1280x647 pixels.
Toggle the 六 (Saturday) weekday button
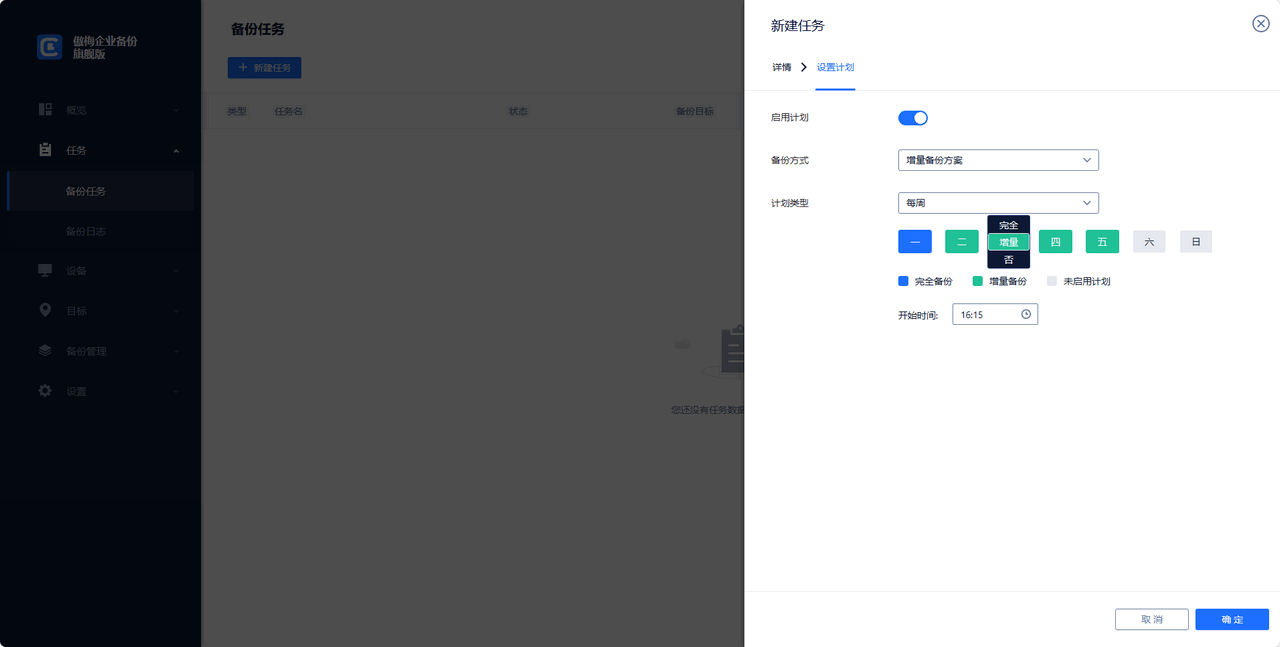click(x=1148, y=241)
